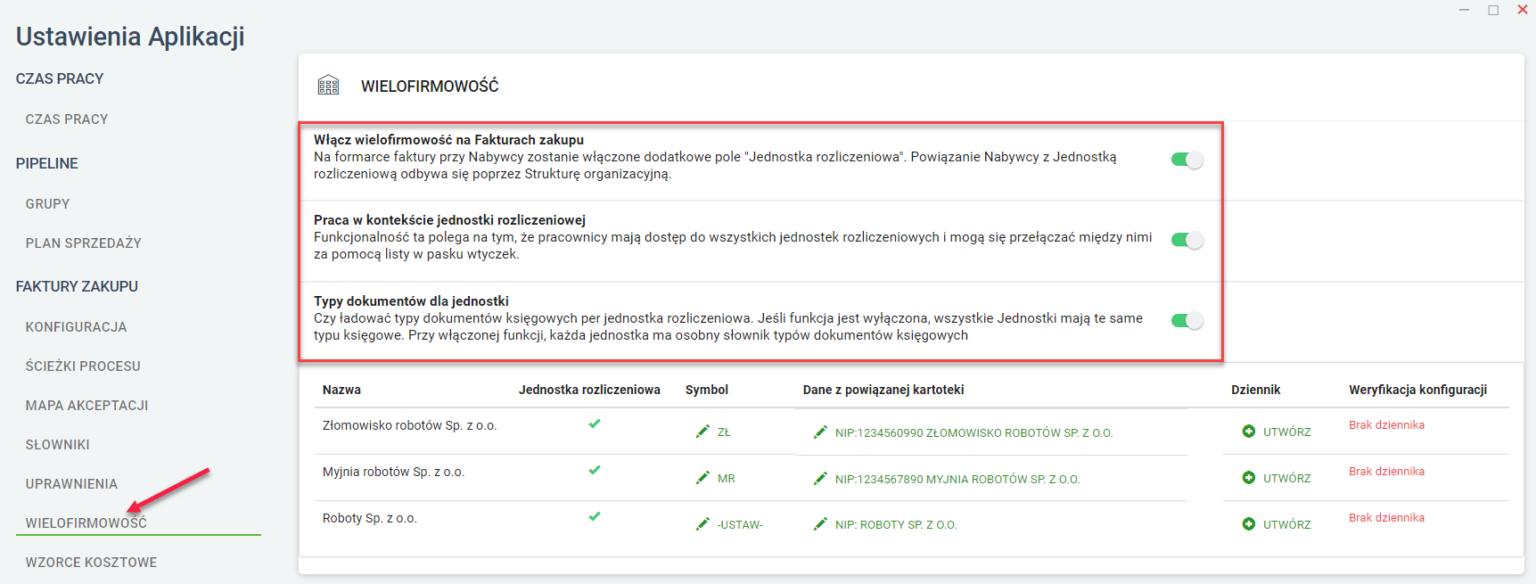Image resolution: width=1536 pixels, height=584 pixels.
Task: Open Plan sprzedaży under Pipeline
Action: (x=83, y=243)
